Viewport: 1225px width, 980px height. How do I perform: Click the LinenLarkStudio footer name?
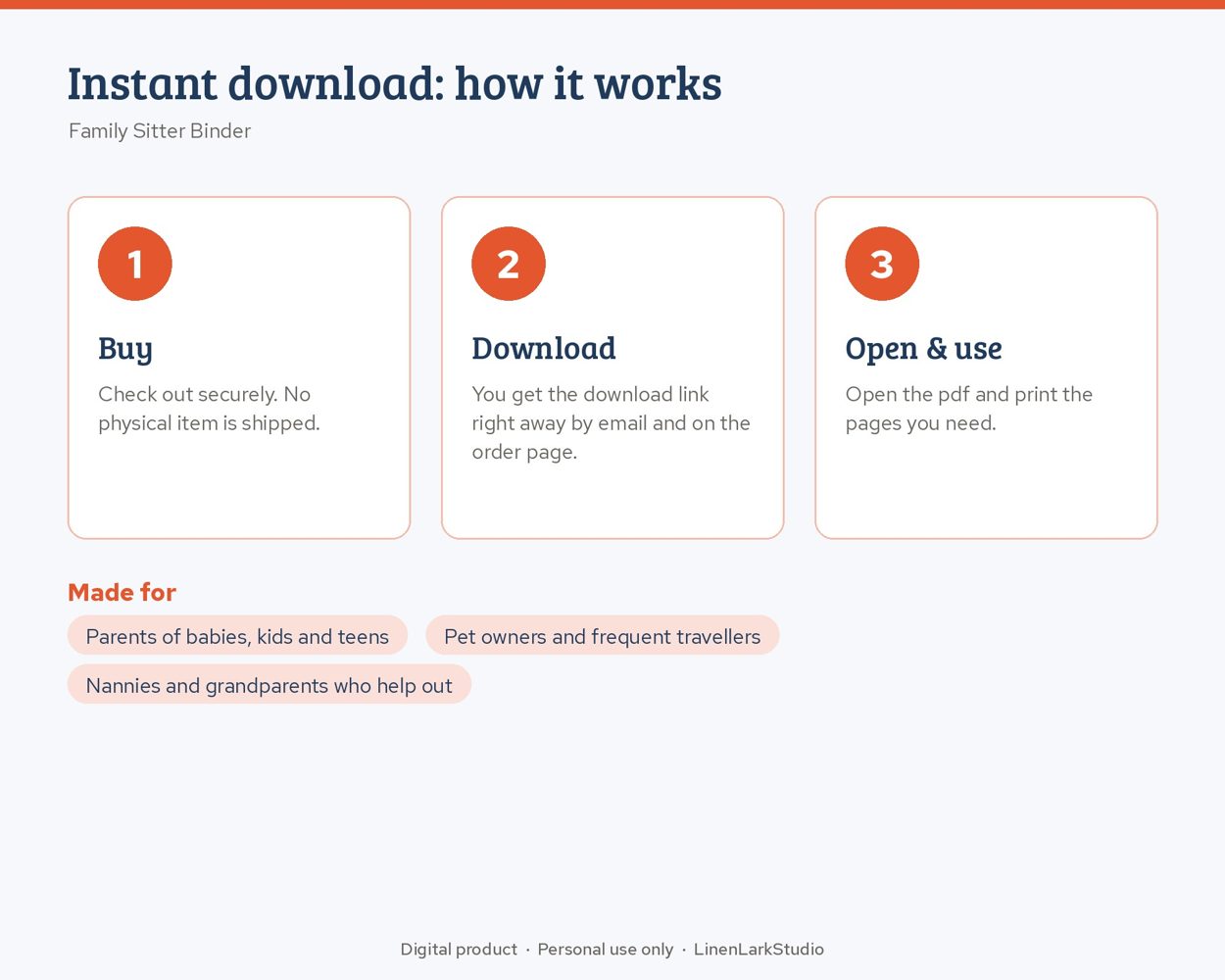click(759, 949)
